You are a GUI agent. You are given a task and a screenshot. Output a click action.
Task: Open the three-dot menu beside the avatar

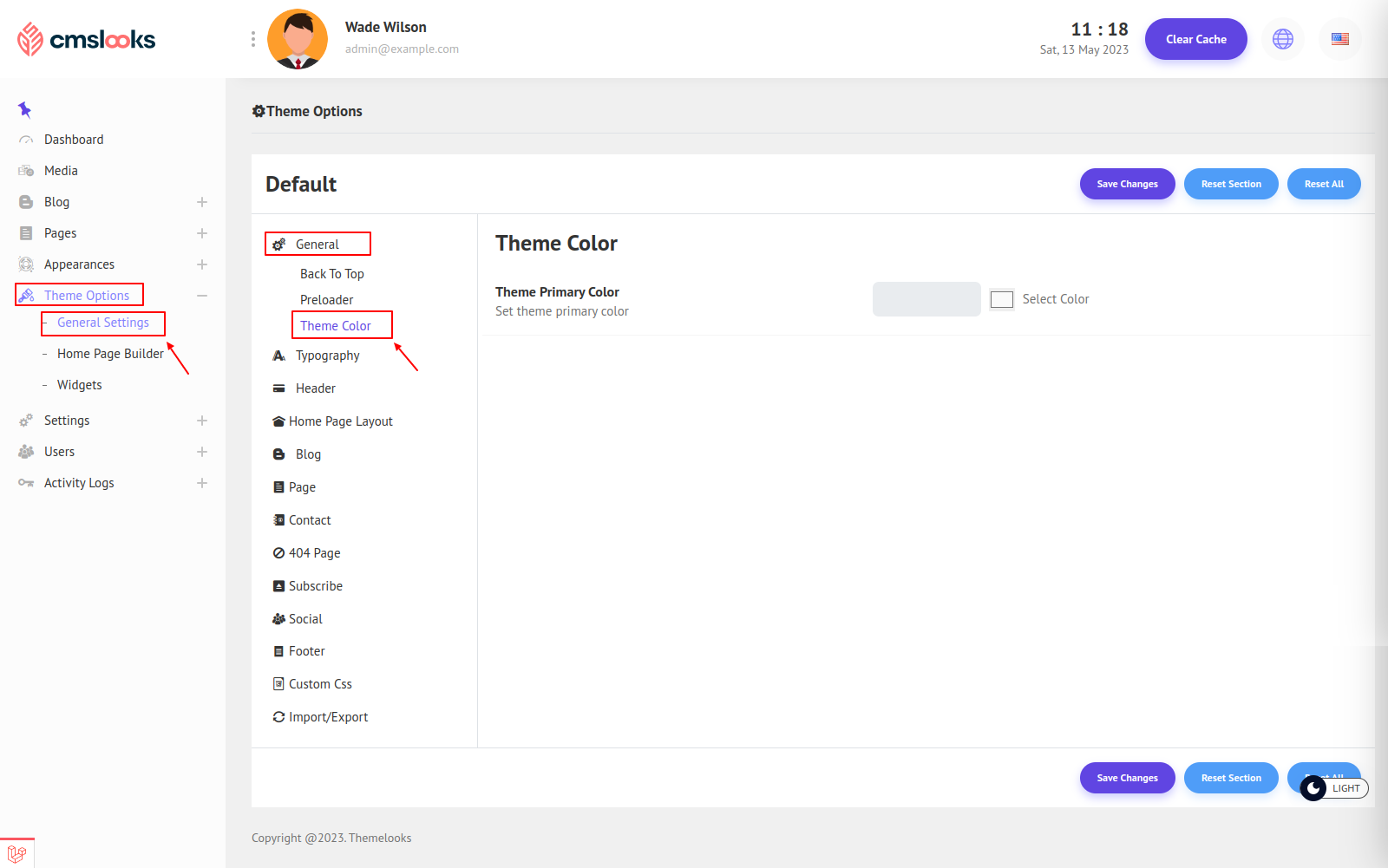252,39
